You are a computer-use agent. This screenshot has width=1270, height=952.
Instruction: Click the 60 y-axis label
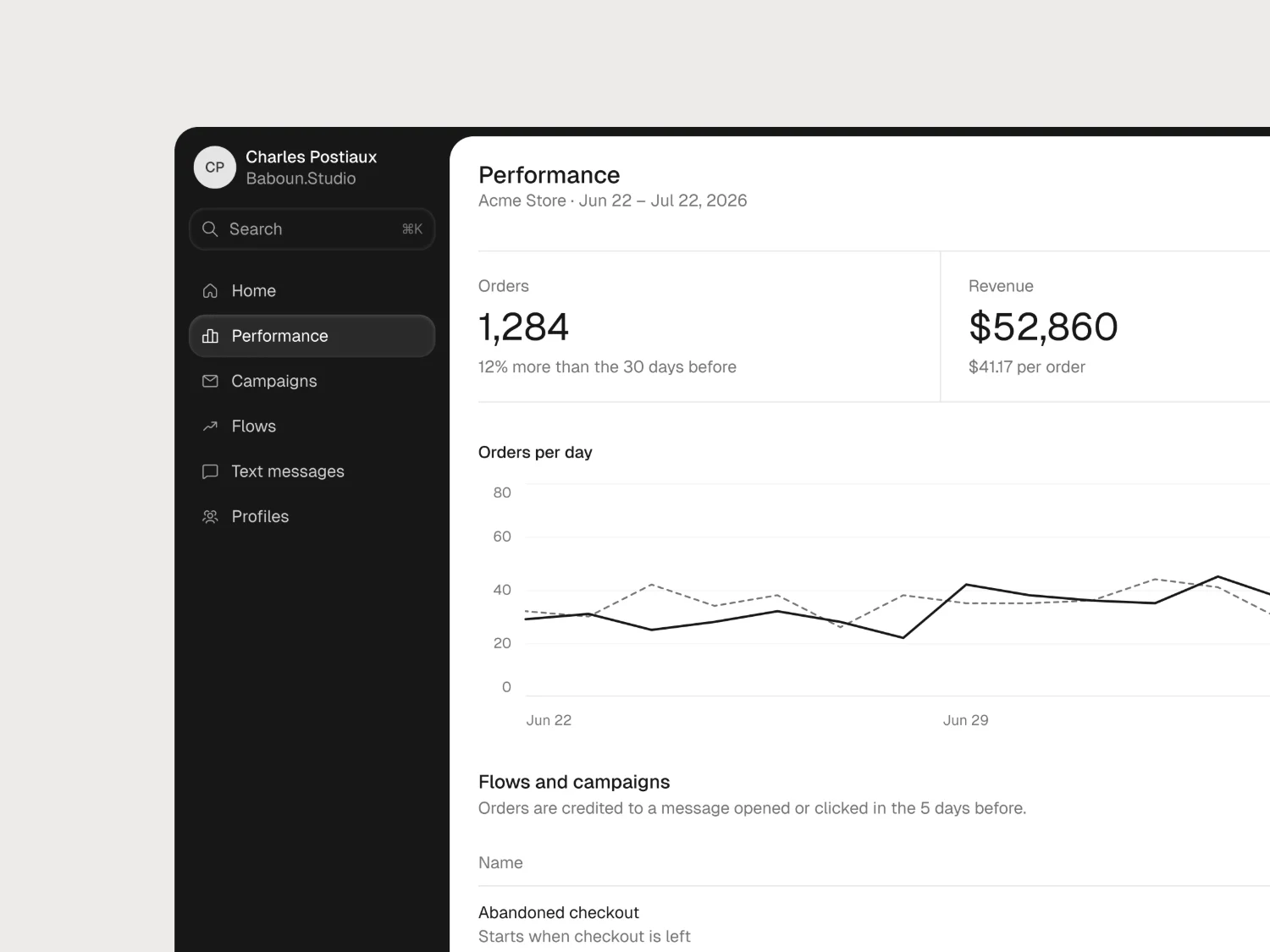[502, 537]
